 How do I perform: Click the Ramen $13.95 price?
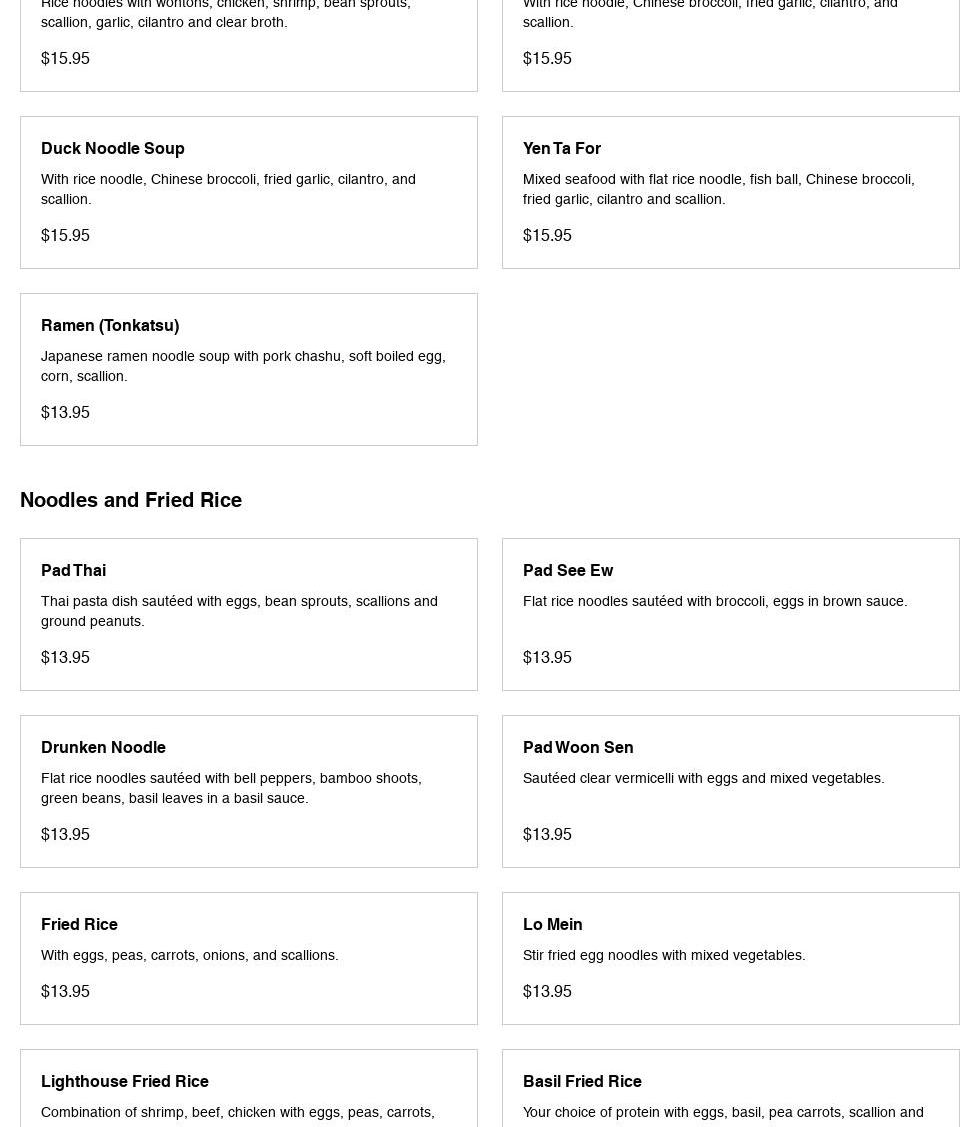pos(65,412)
